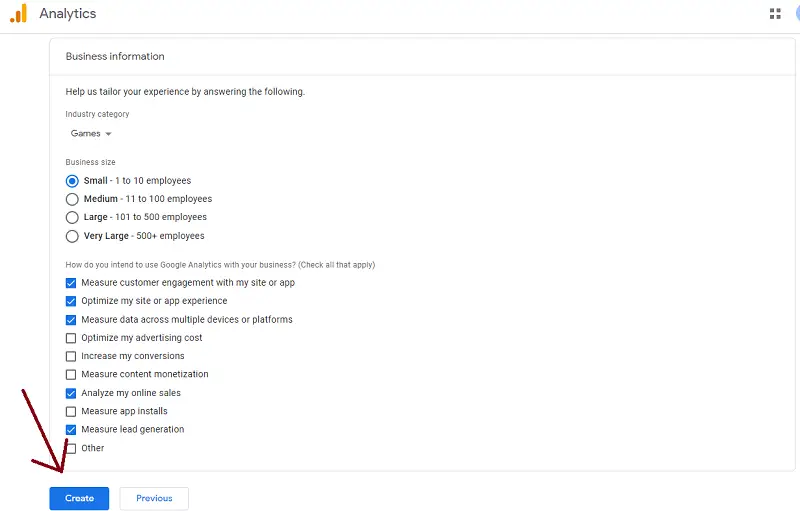The width and height of the screenshot is (800, 511).
Task: Click the Google Analytics logo icon
Action: pyautogui.click(x=19, y=14)
